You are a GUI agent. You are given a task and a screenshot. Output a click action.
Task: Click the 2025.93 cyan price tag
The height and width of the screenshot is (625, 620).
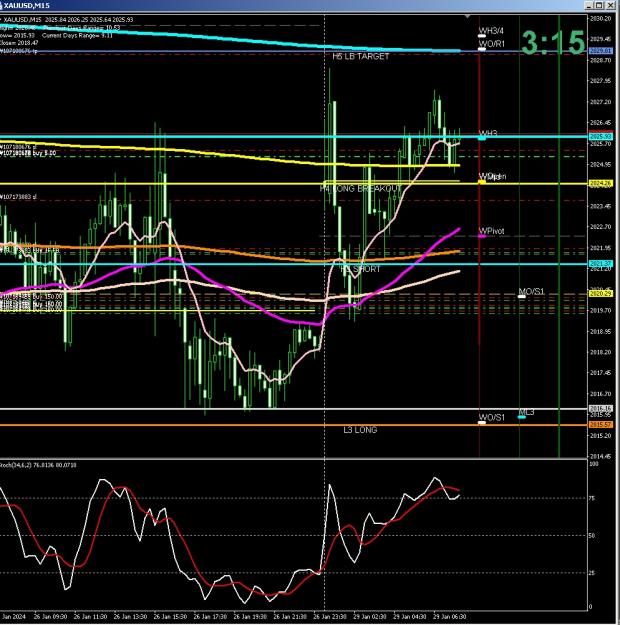click(600, 136)
